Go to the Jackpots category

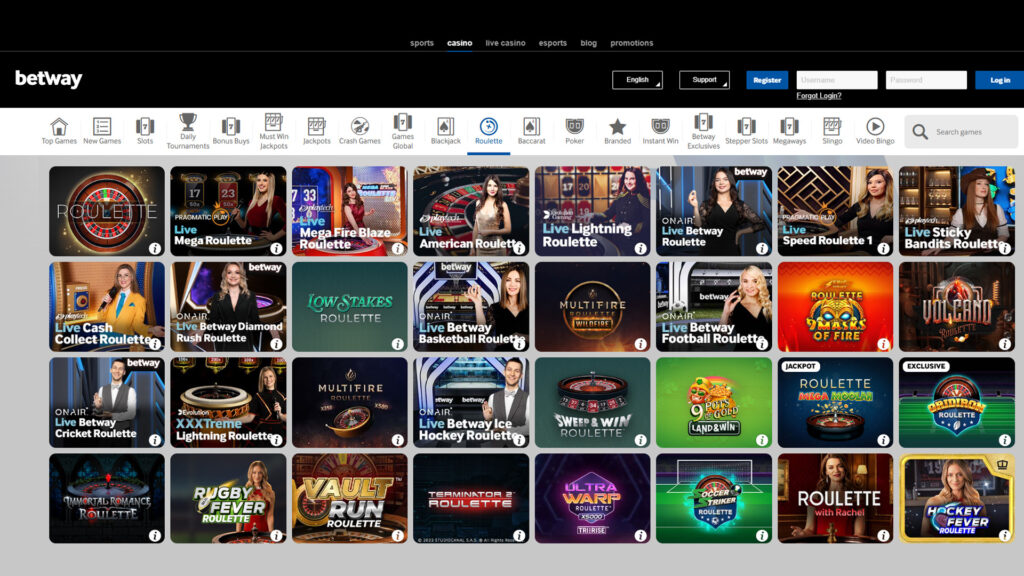[x=317, y=131]
